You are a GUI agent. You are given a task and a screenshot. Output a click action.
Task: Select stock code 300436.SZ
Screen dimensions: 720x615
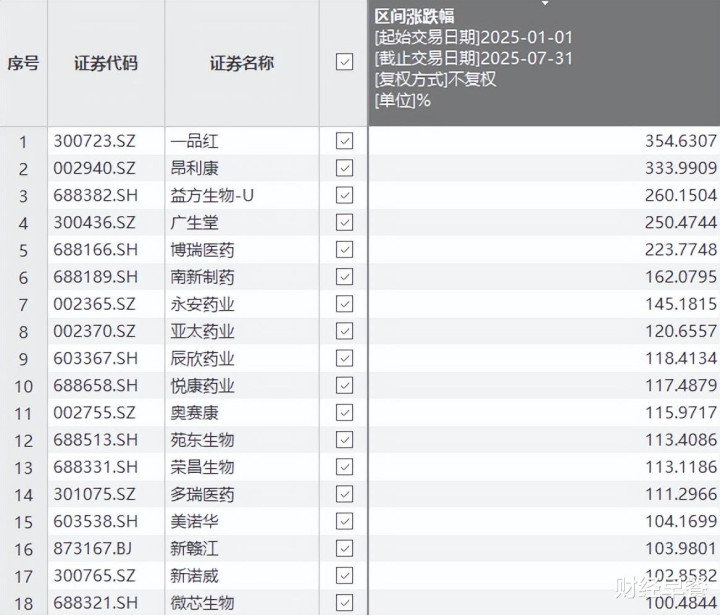[x=95, y=222]
